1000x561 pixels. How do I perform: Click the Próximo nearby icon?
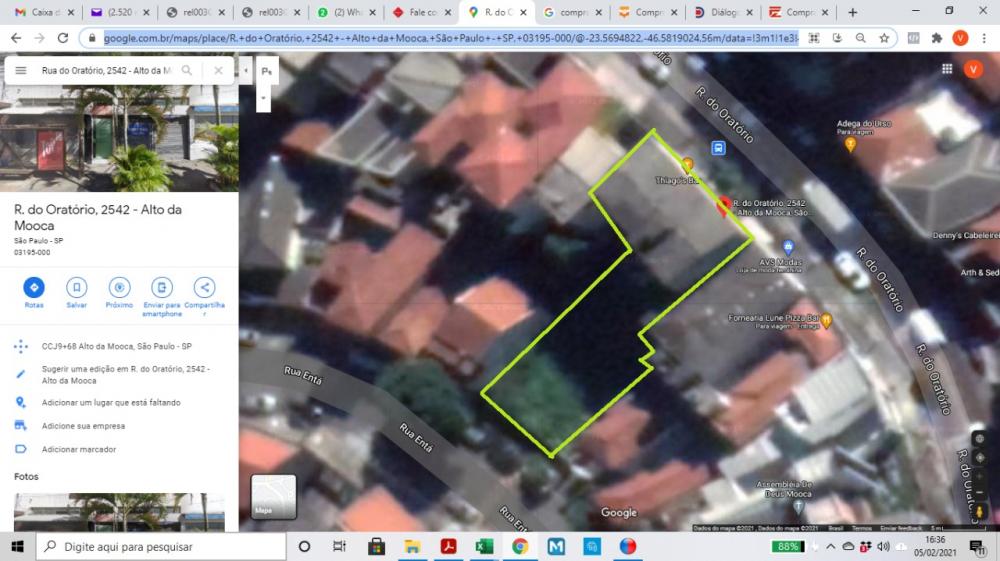click(x=119, y=288)
